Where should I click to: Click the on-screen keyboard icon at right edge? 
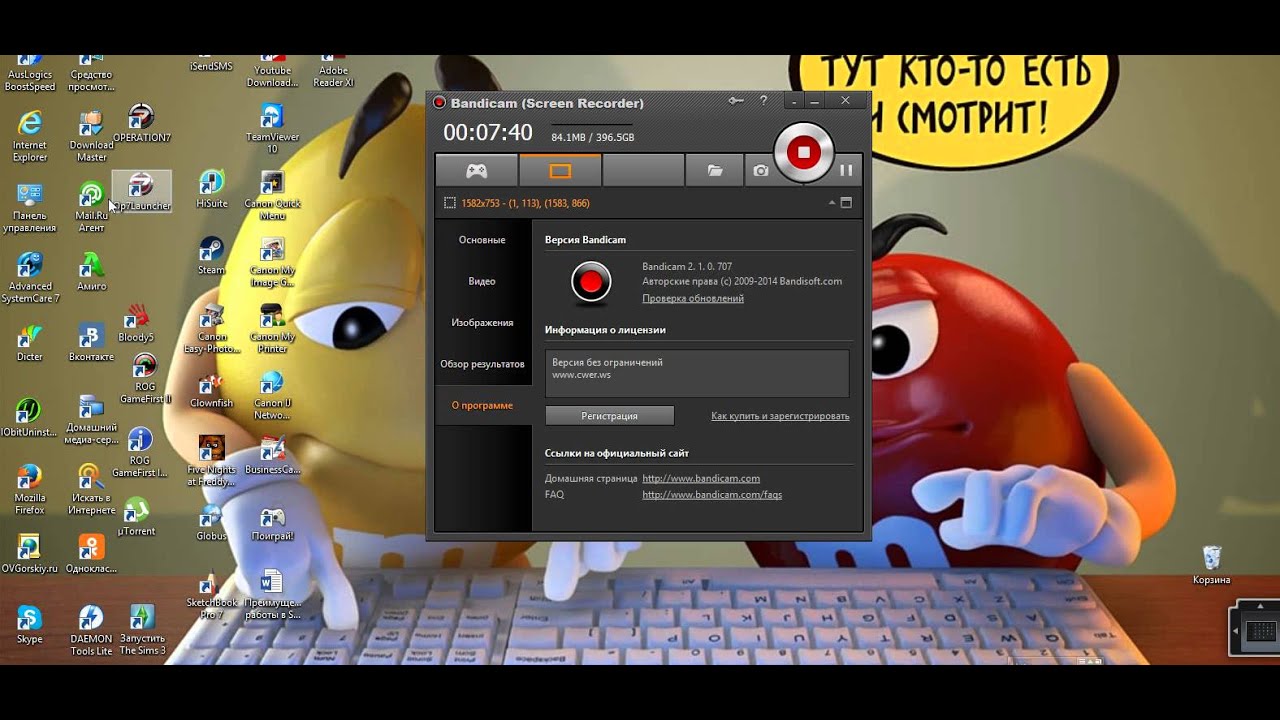(x=1261, y=630)
